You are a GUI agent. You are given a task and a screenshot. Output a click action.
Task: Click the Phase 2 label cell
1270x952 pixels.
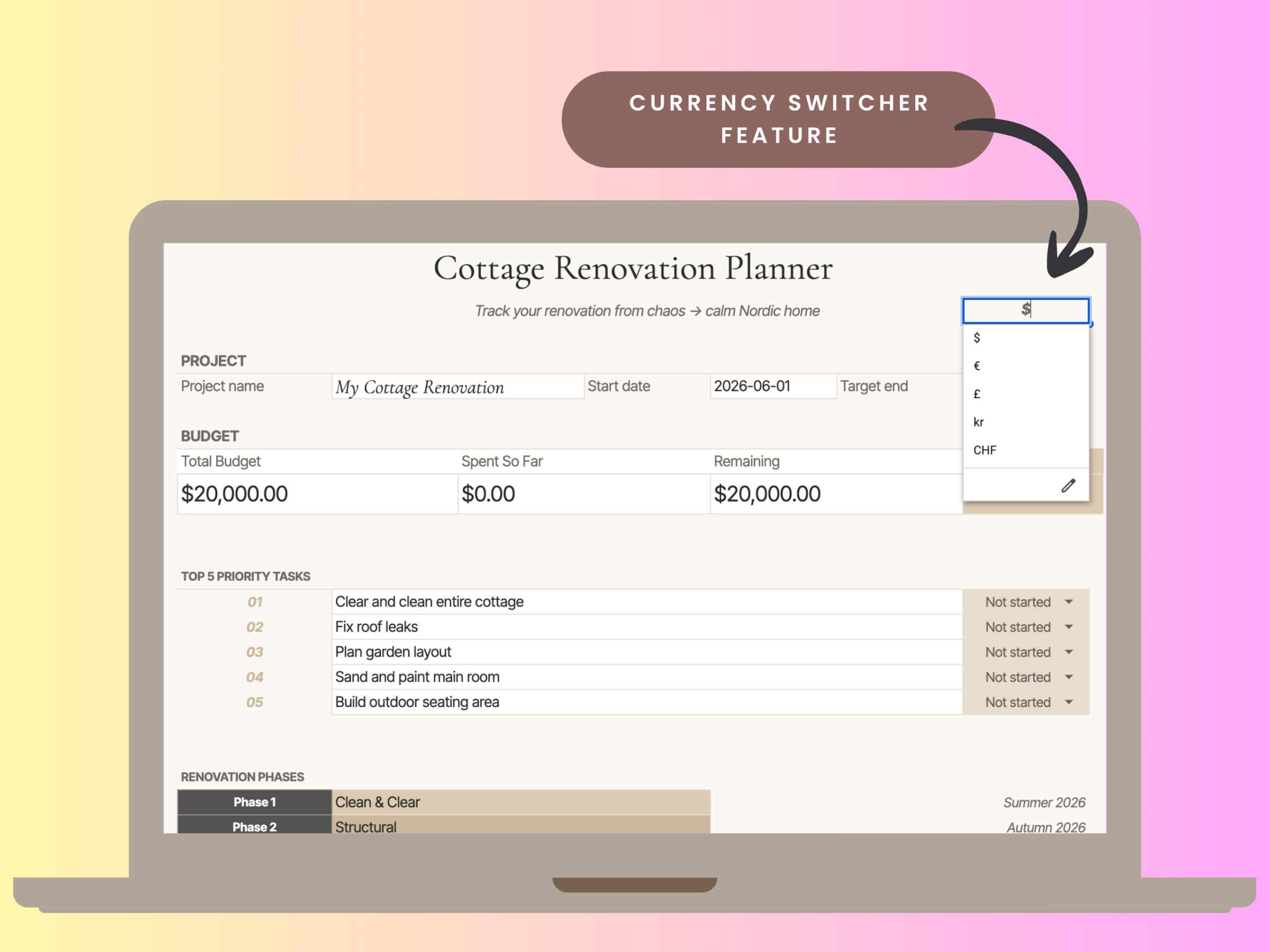point(254,825)
